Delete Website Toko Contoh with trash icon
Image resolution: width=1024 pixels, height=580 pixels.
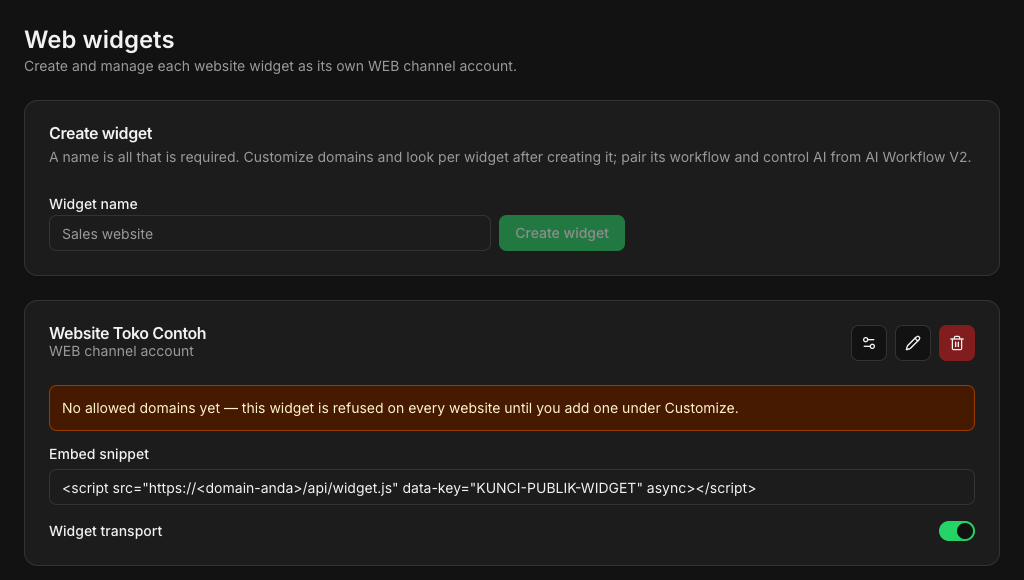pos(957,343)
